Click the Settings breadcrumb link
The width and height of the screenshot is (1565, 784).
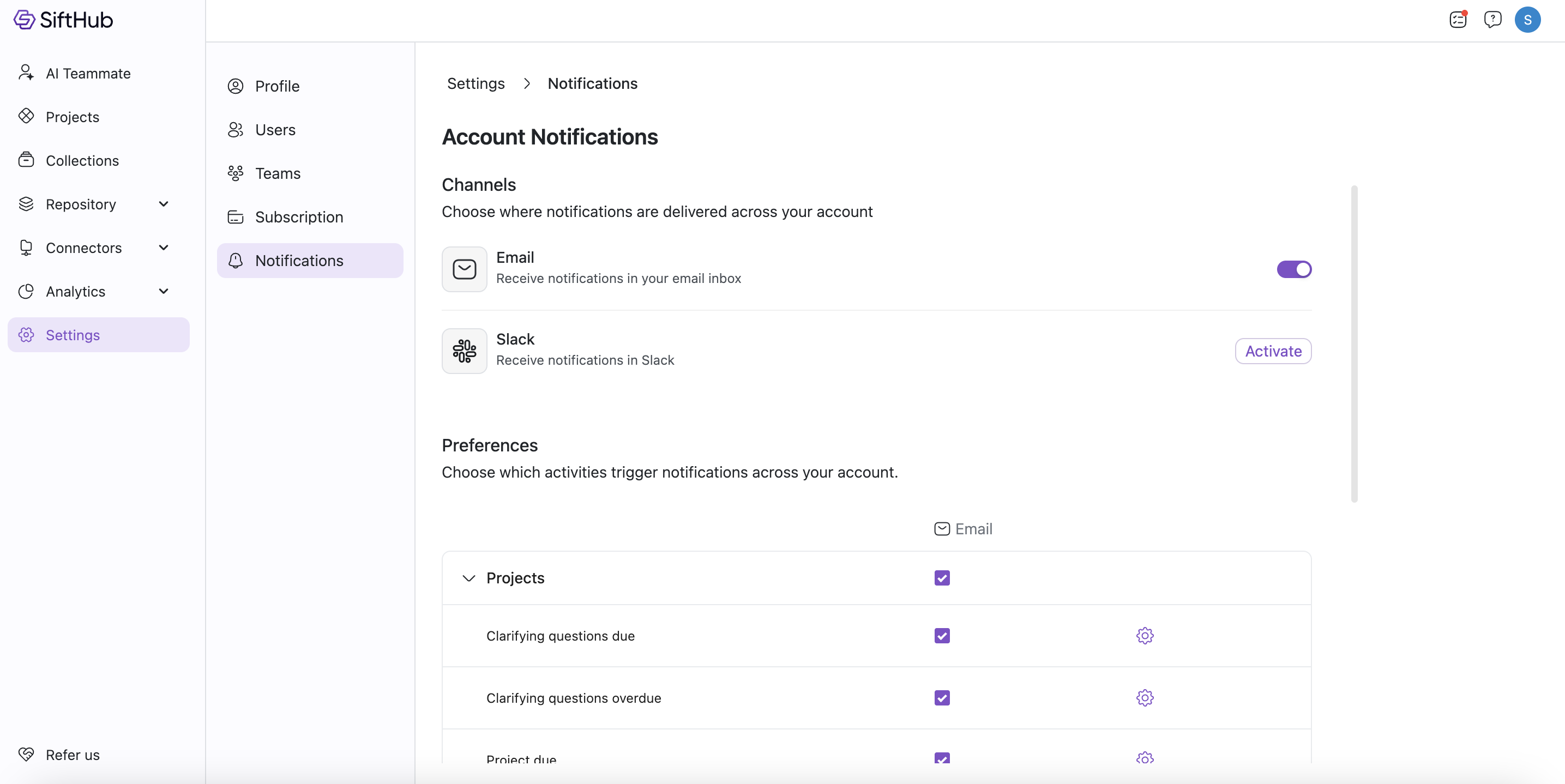click(x=475, y=83)
